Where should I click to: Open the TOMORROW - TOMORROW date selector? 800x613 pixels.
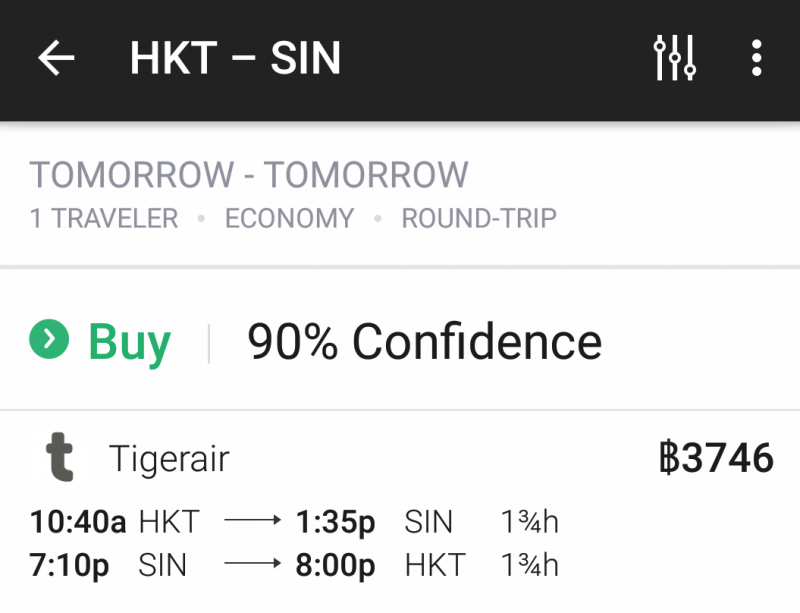pos(248,175)
